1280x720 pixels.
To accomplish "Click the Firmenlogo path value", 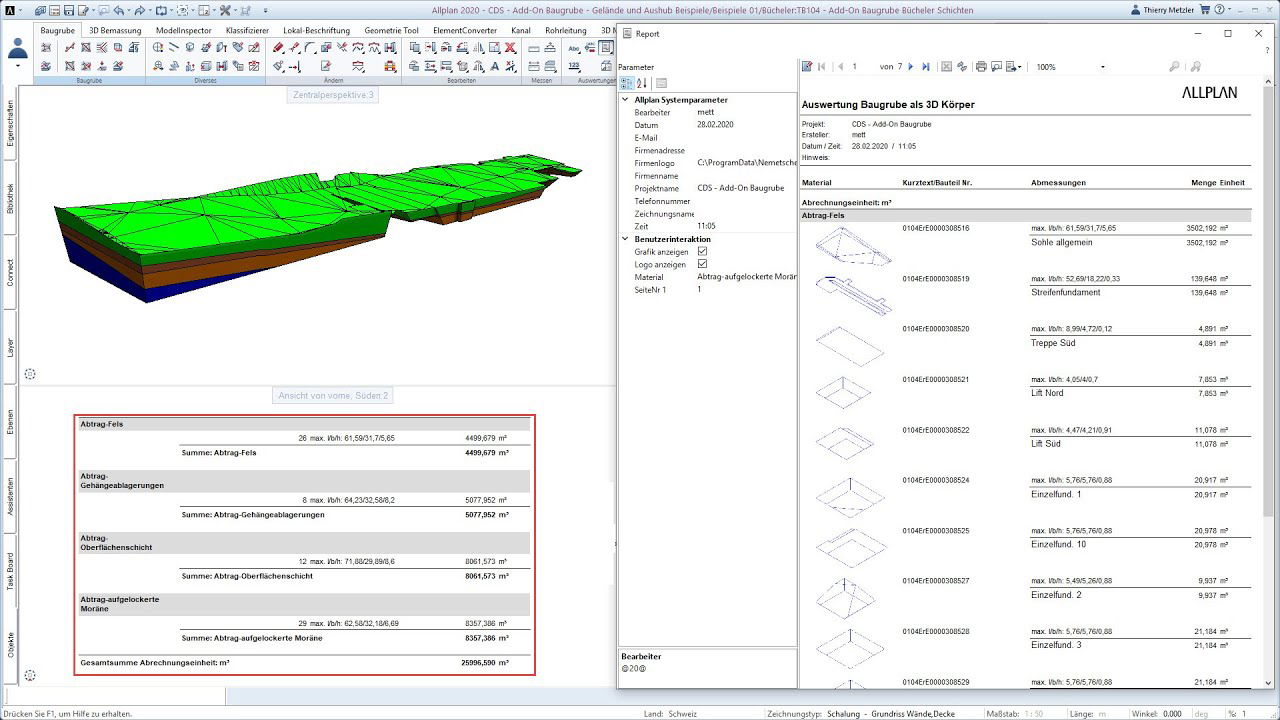I will pyautogui.click(x=746, y=162).
